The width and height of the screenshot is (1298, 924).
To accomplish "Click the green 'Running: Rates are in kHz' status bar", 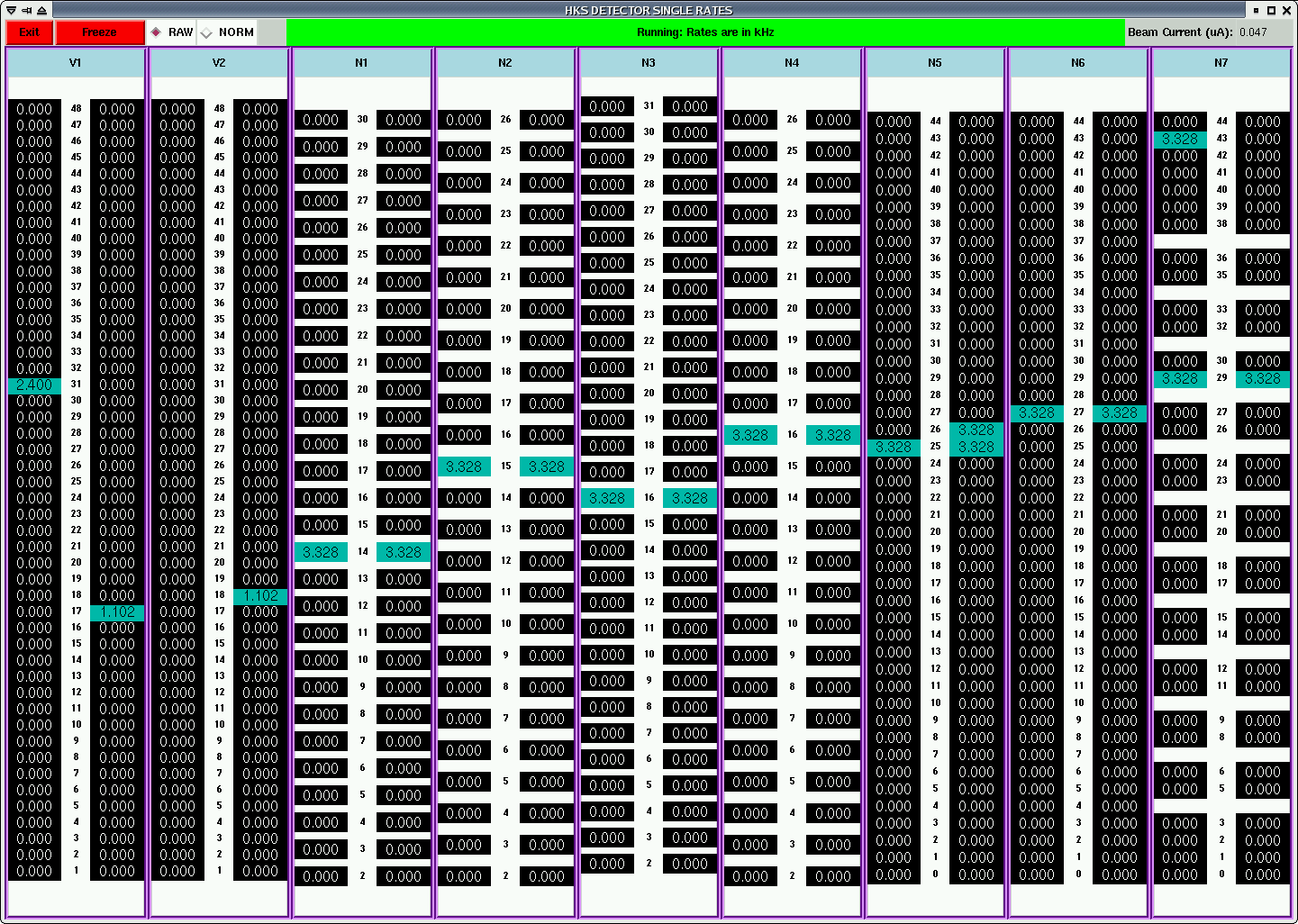I will coord(705,32).
